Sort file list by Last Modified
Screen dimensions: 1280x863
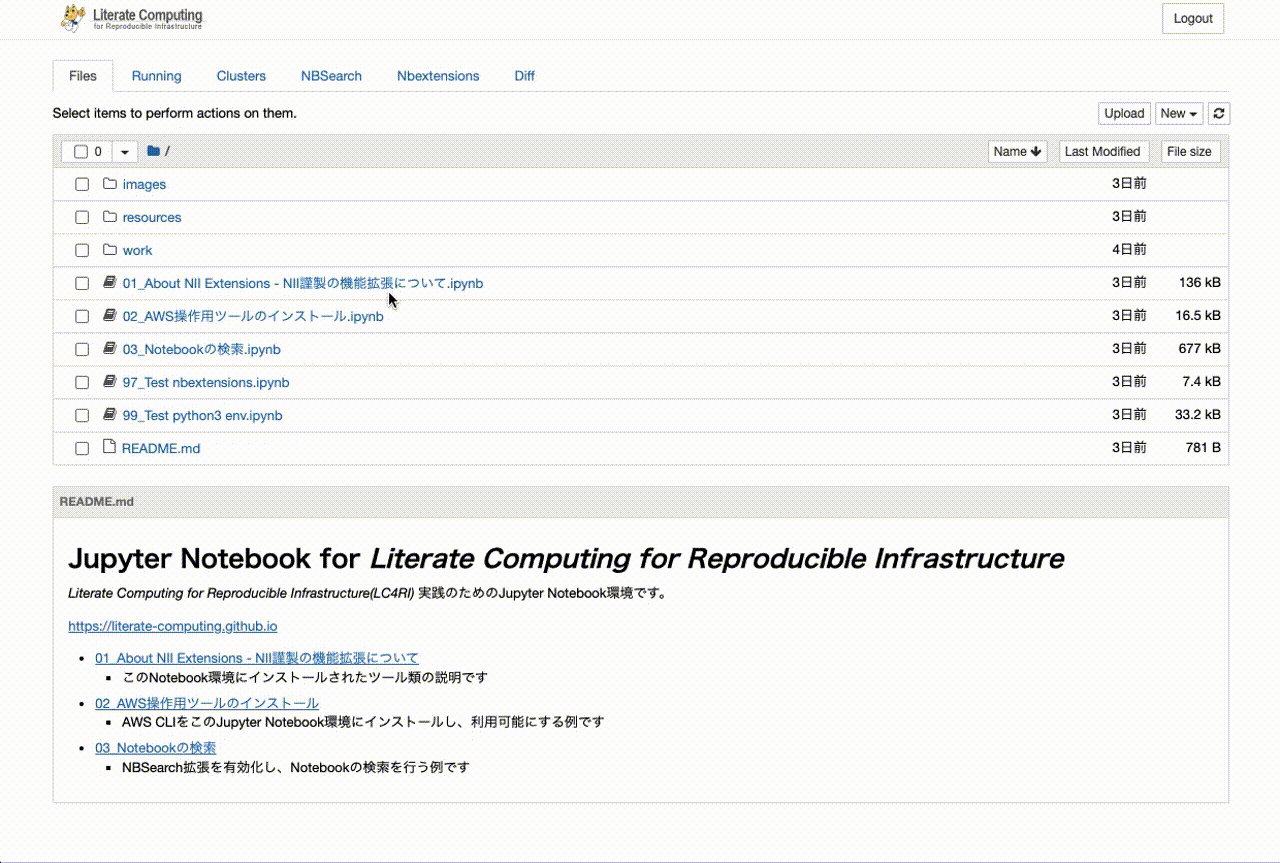click(x=1102, y=151)
